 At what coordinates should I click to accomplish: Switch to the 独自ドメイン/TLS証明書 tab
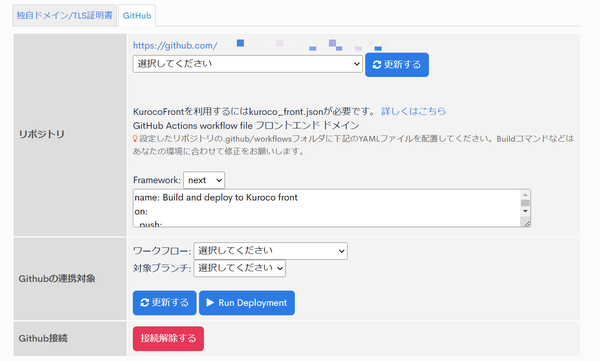(x=64, y=16)
